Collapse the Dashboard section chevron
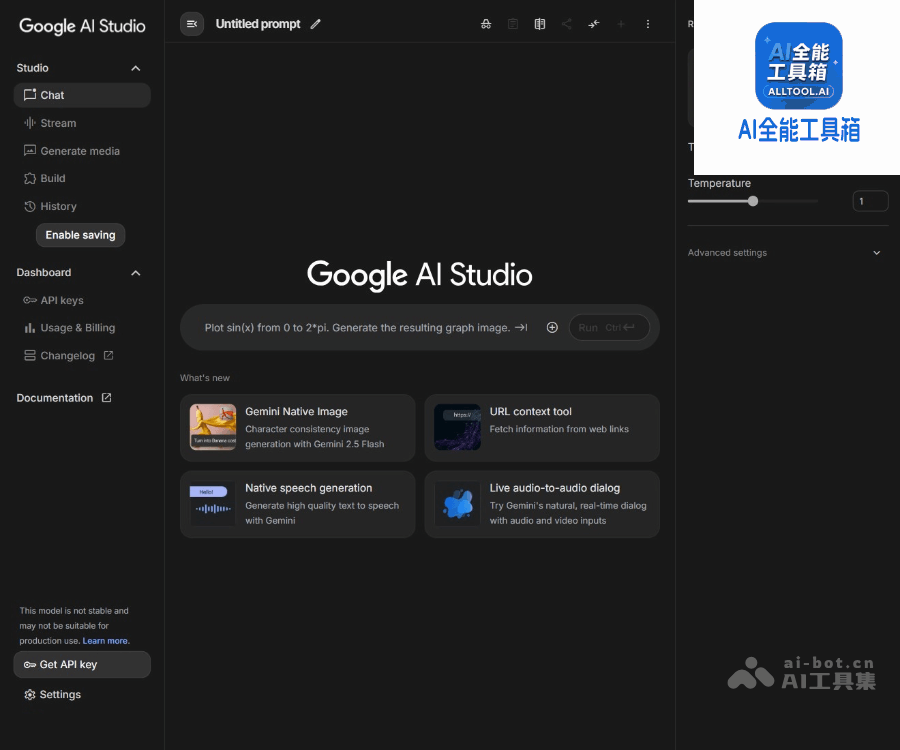900x750 pixels. tap(135, 273)
